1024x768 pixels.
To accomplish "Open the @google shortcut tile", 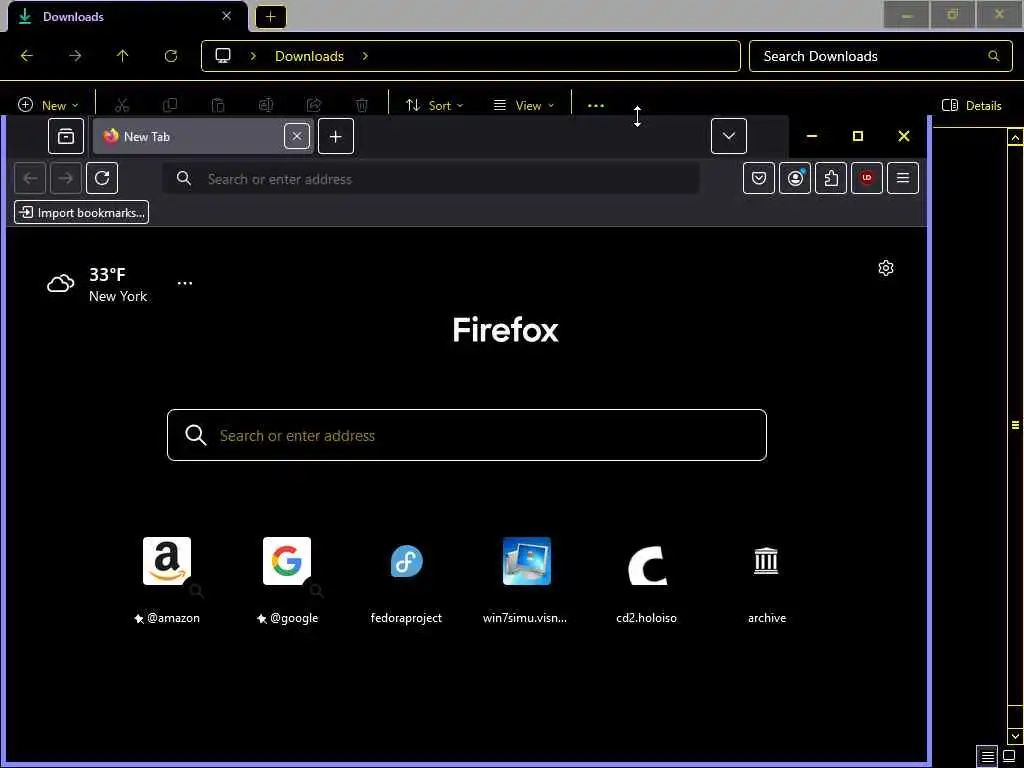I will 287,581.
